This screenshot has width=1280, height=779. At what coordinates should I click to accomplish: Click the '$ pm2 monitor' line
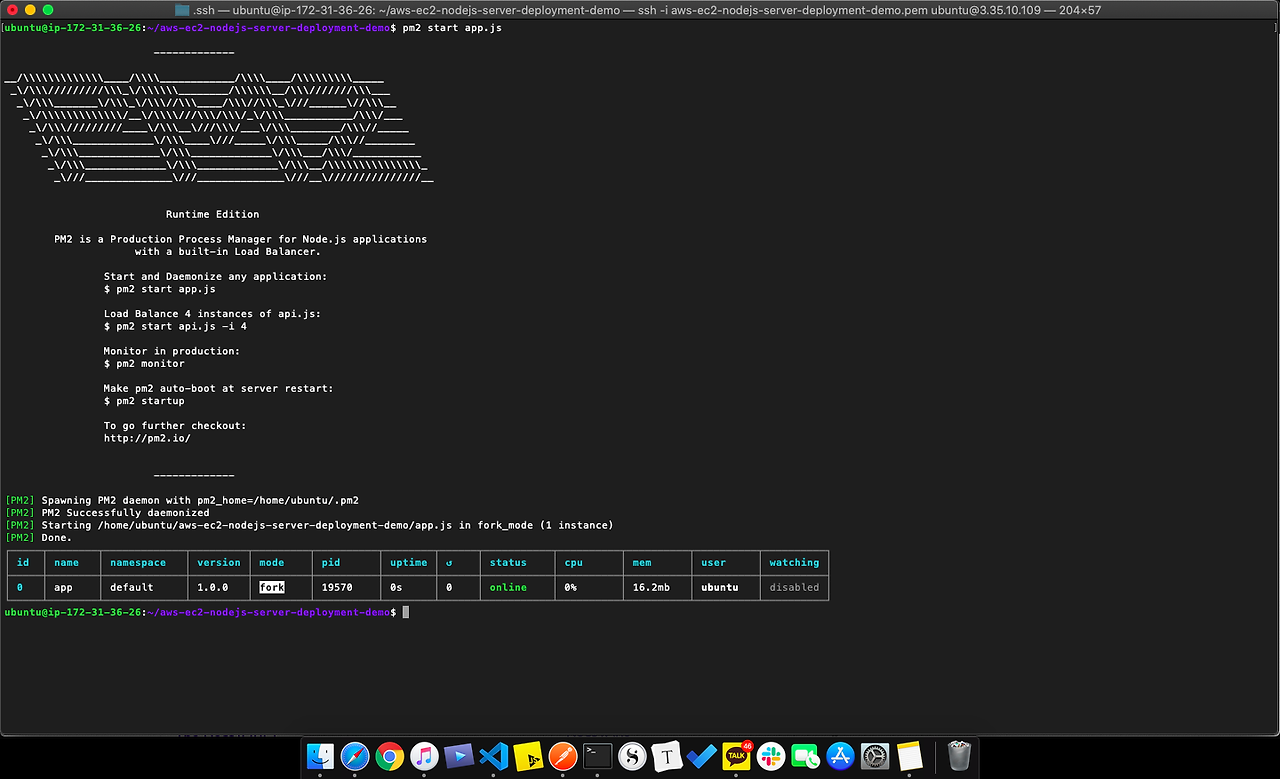(x=144, y=363)
